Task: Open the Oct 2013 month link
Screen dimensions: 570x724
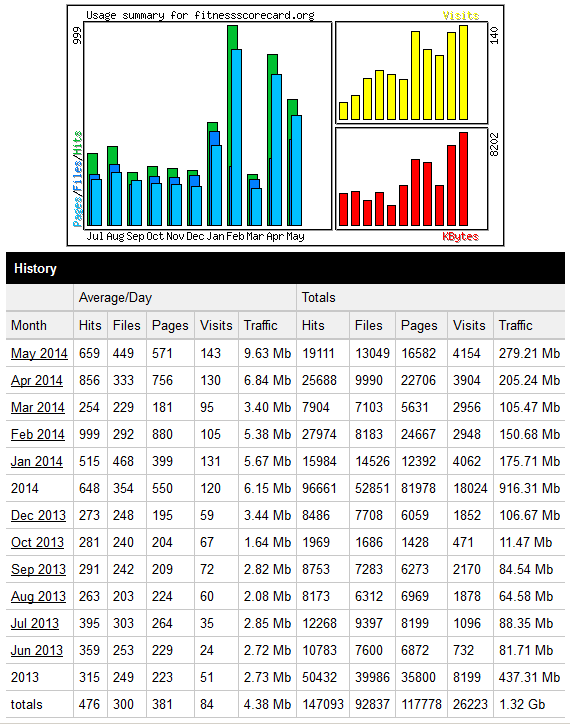Action: point(37,542)
